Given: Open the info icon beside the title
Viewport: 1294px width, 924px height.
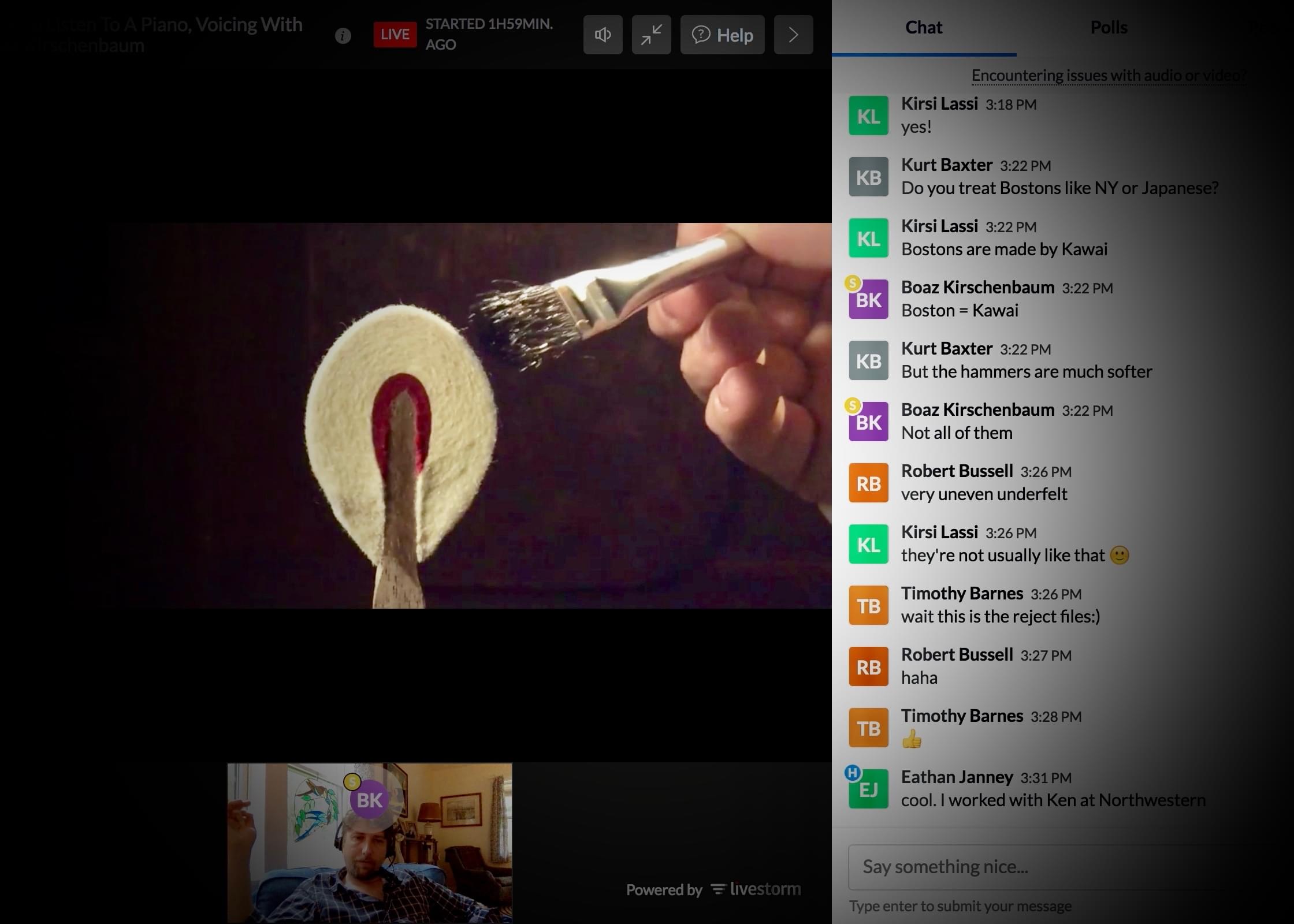Looking at the screenshot, I should 343,36.
